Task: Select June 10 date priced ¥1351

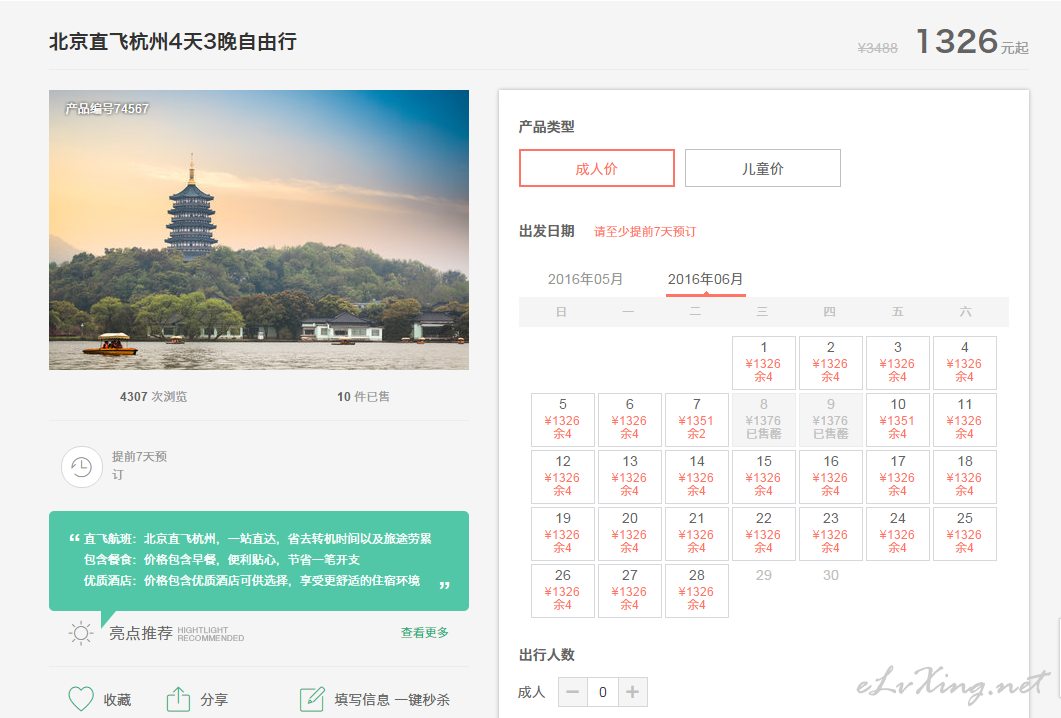Action: tap(897, 420)
